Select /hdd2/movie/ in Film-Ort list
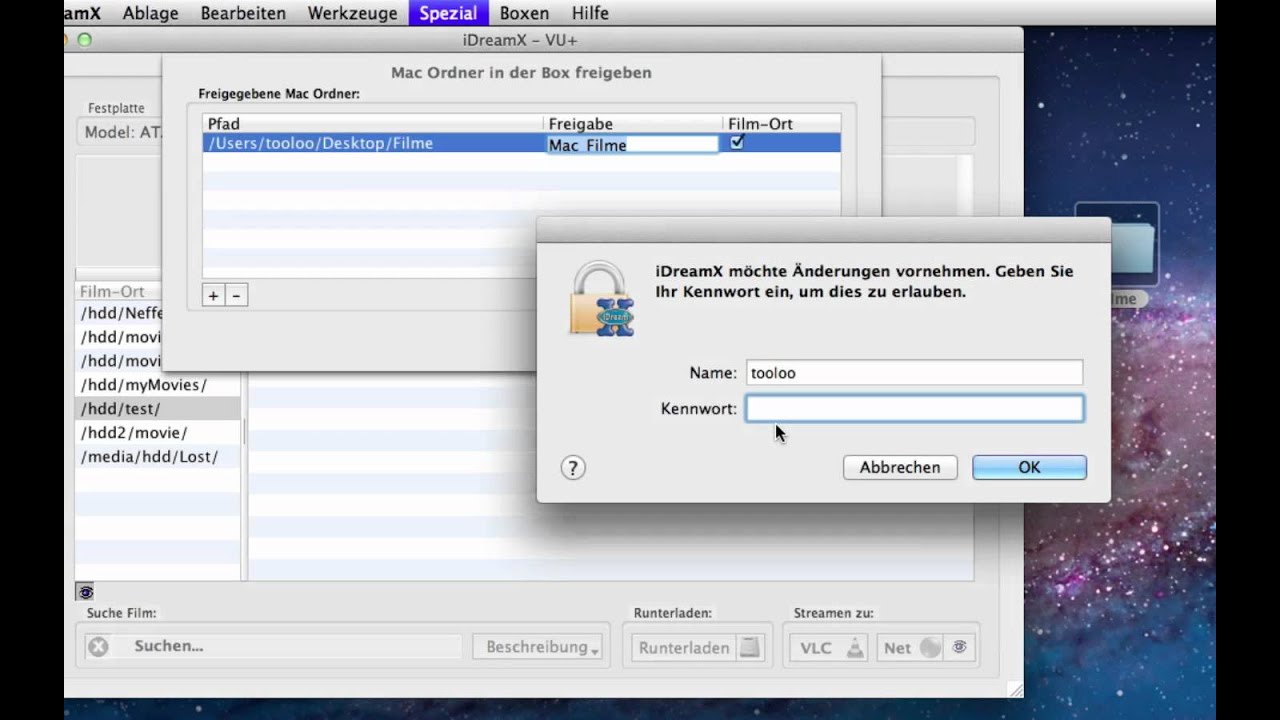 click(x=158, y=433)
